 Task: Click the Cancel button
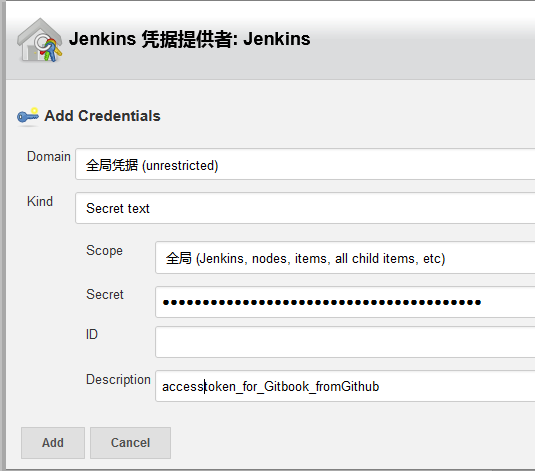[130, 443]
